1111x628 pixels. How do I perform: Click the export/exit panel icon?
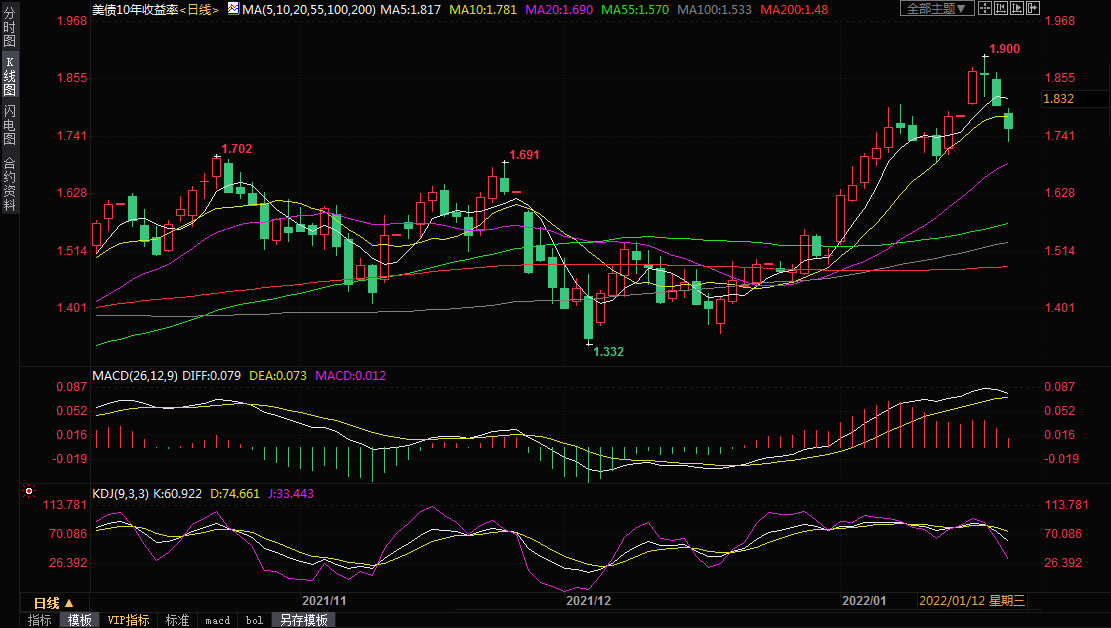click(1035, 9)
